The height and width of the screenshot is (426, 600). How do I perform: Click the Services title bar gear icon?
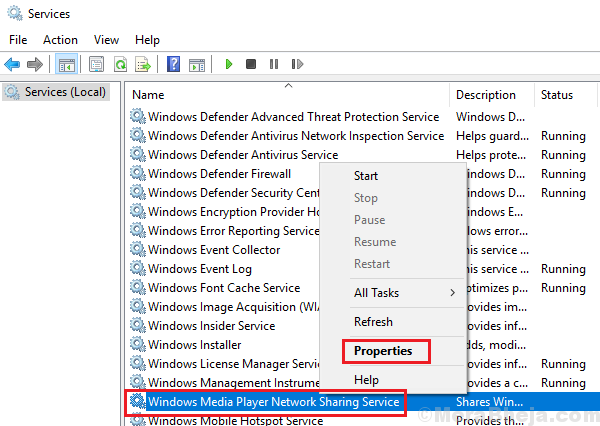tap(15, 13)
